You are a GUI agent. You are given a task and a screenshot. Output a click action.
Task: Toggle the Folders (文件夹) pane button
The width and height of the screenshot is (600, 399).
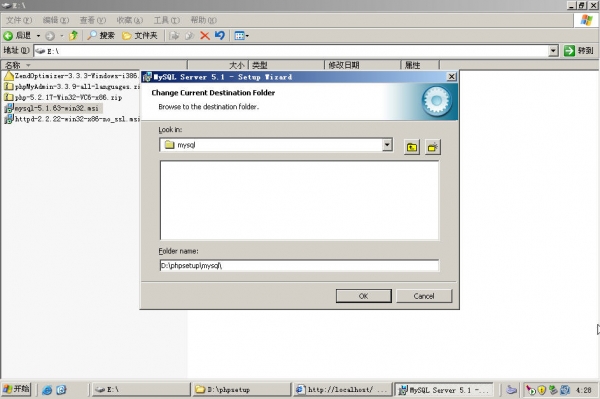140,36
